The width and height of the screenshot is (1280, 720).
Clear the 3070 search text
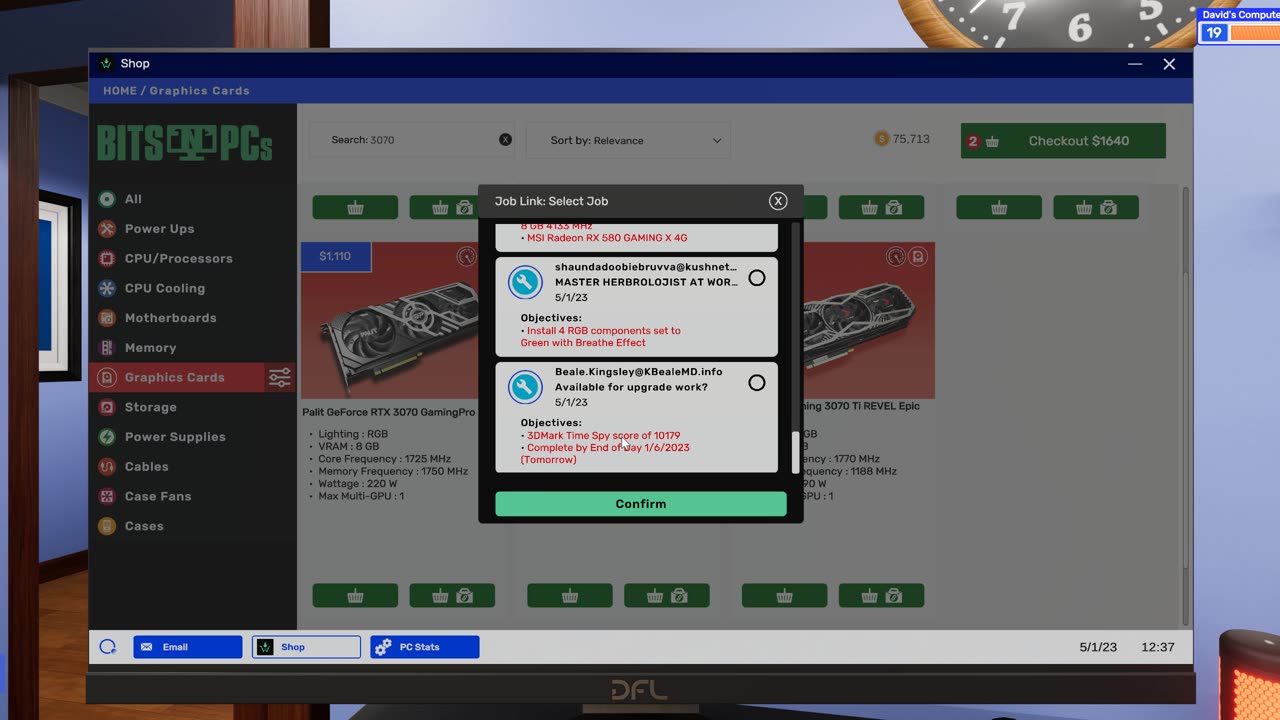[505, 140]
